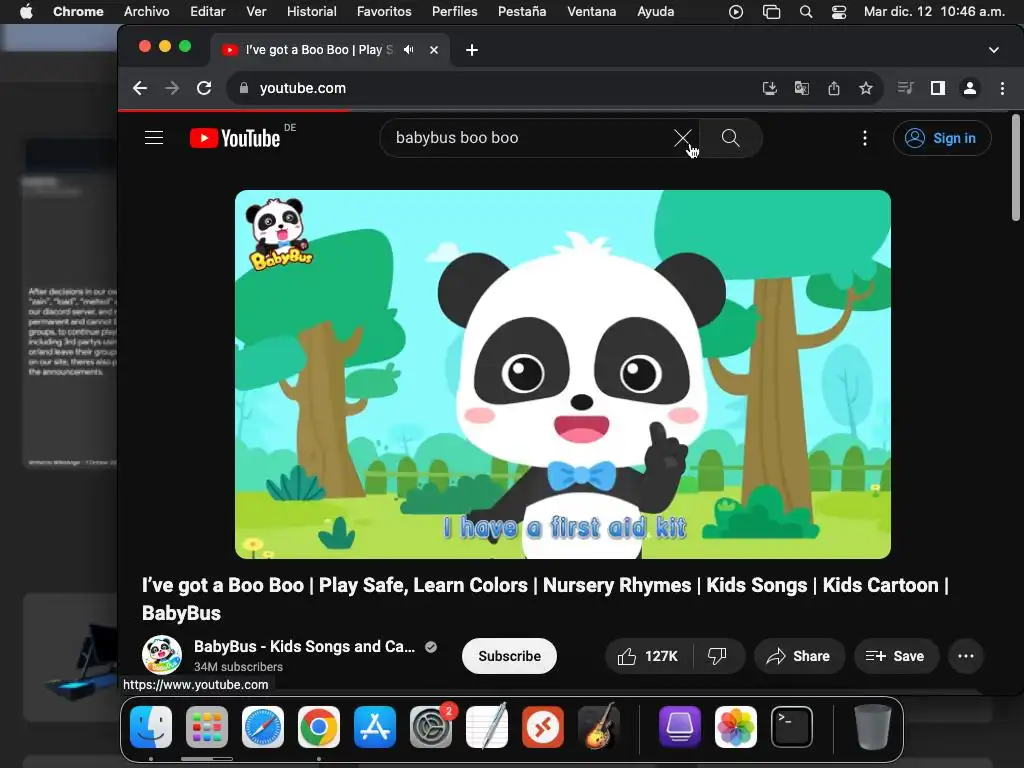
Task: Subscribe to the BabyBus channel
Action: (509, 656)
